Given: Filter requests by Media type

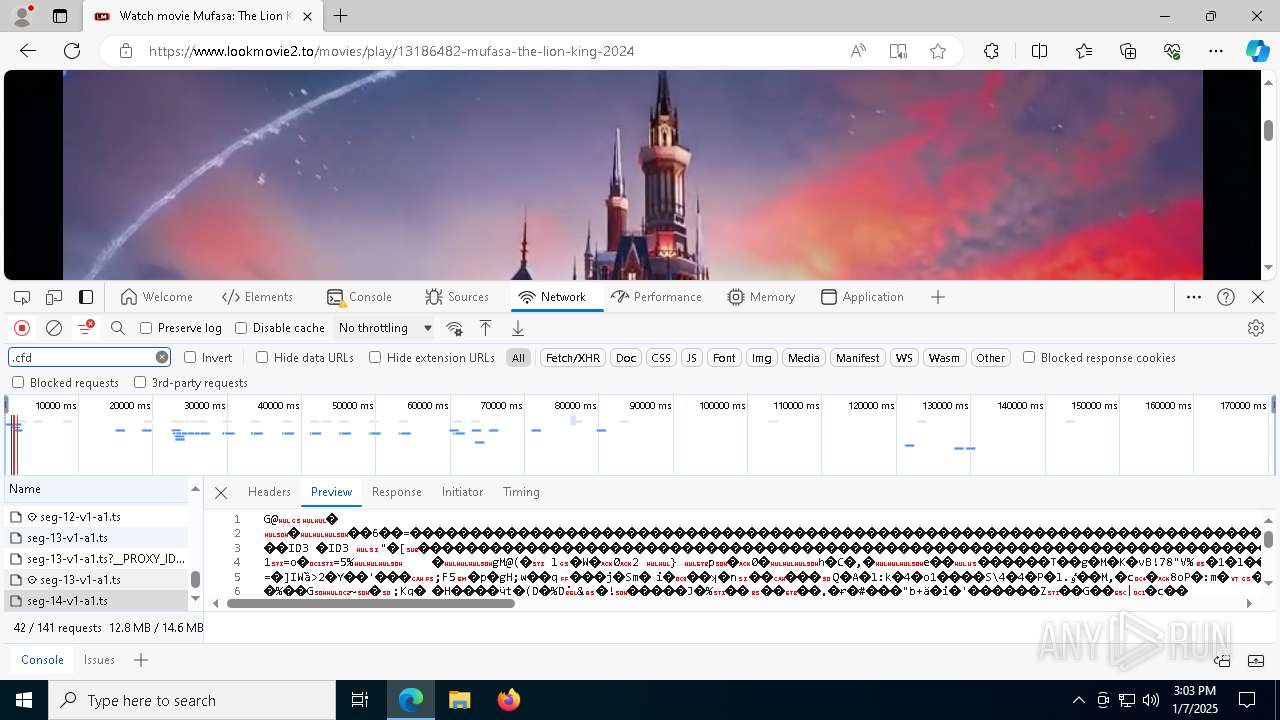Looking at the screenshot, I should point(803,357).
